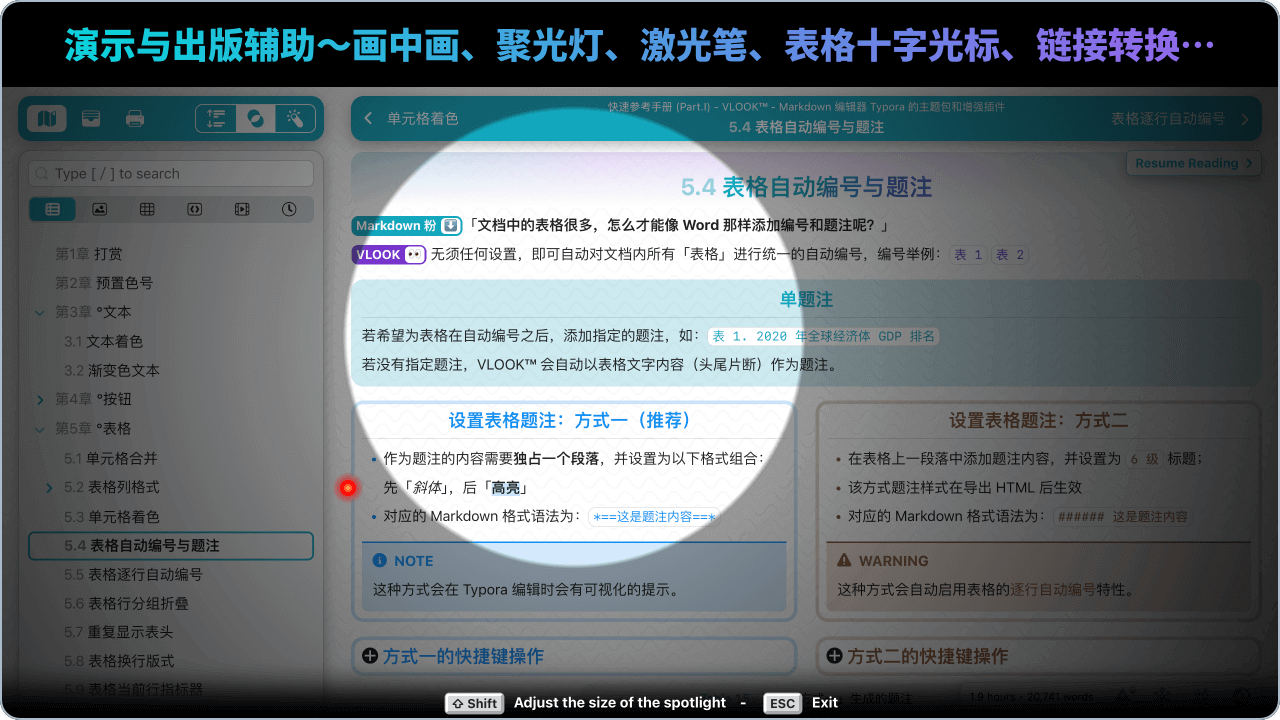
Task: Click the VLOOK eyes badge
Action: click(x=389, y=255)
